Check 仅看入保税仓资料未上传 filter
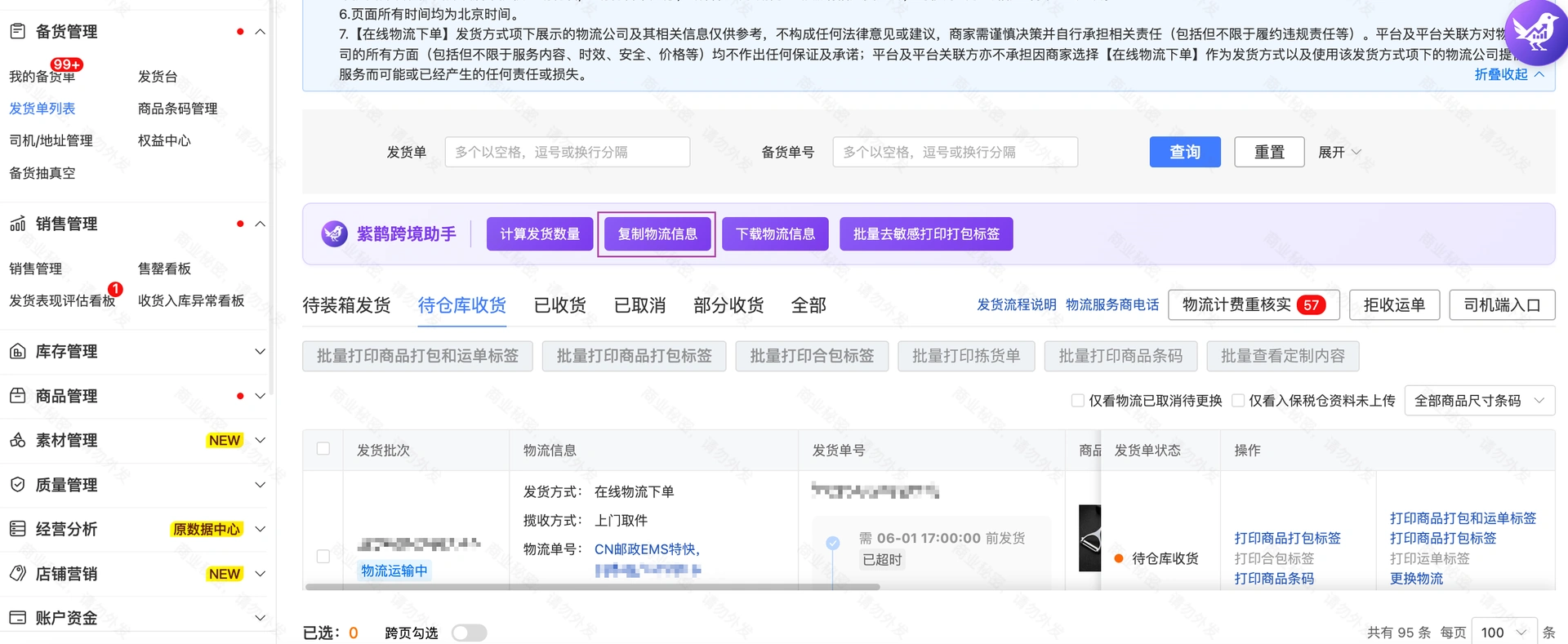Screen dimensions: 1568x644 pos(1238,401)
